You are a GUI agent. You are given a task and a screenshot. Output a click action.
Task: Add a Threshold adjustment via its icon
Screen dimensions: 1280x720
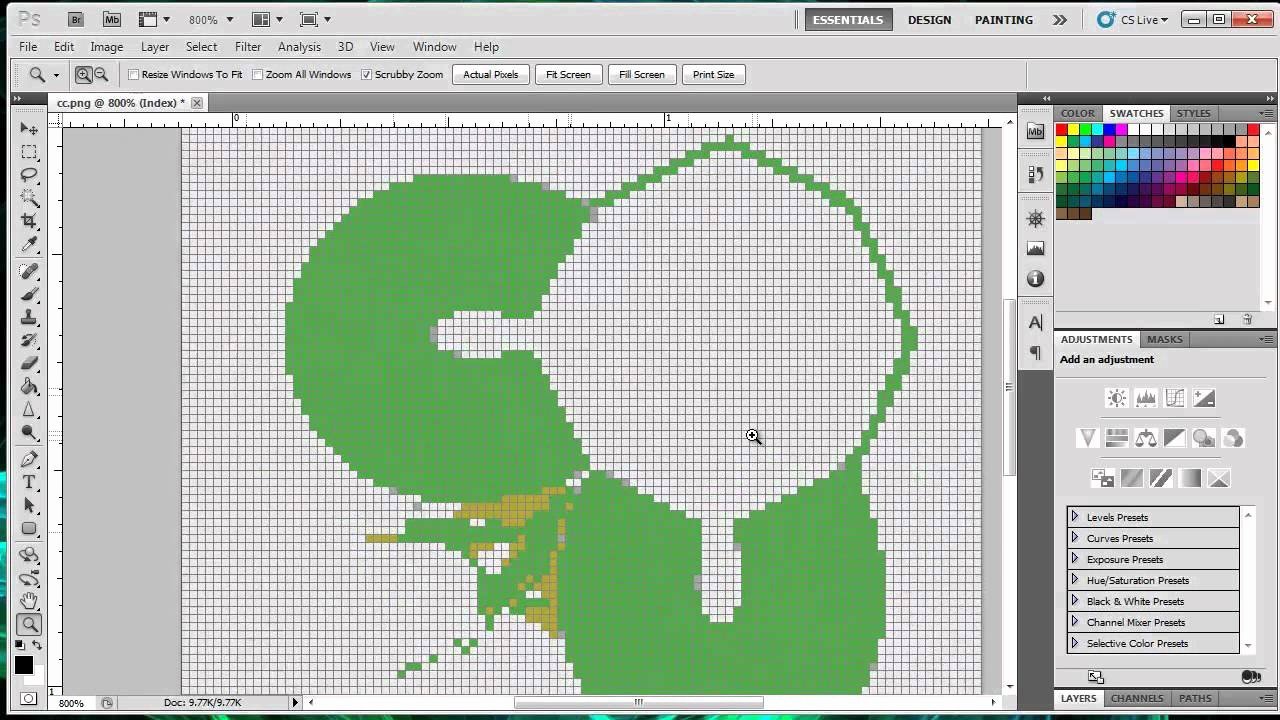1160,479
